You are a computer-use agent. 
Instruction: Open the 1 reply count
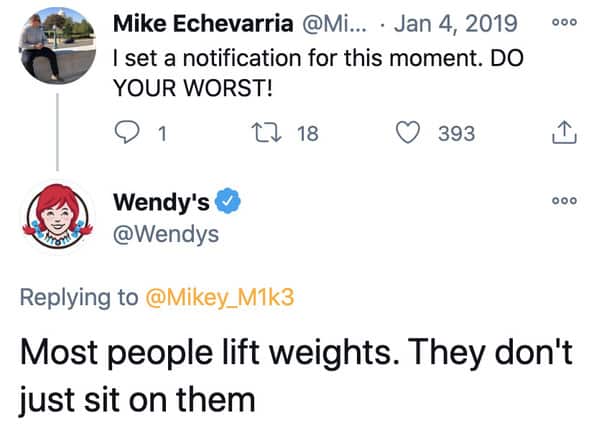coord(162,134)
